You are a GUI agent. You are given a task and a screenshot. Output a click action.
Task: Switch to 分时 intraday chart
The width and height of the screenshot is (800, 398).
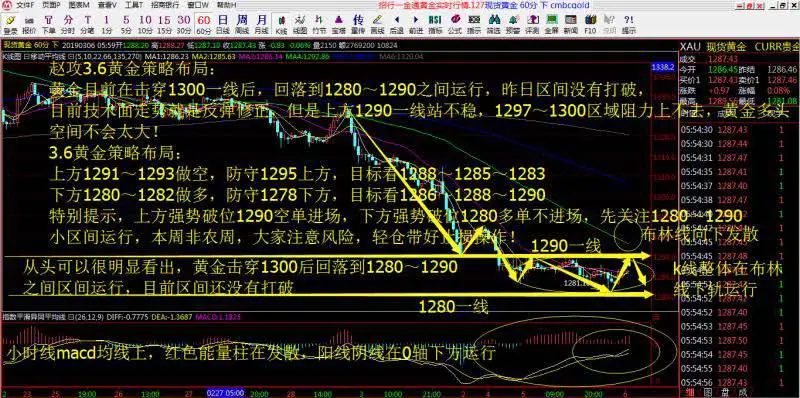coord(68,23)
